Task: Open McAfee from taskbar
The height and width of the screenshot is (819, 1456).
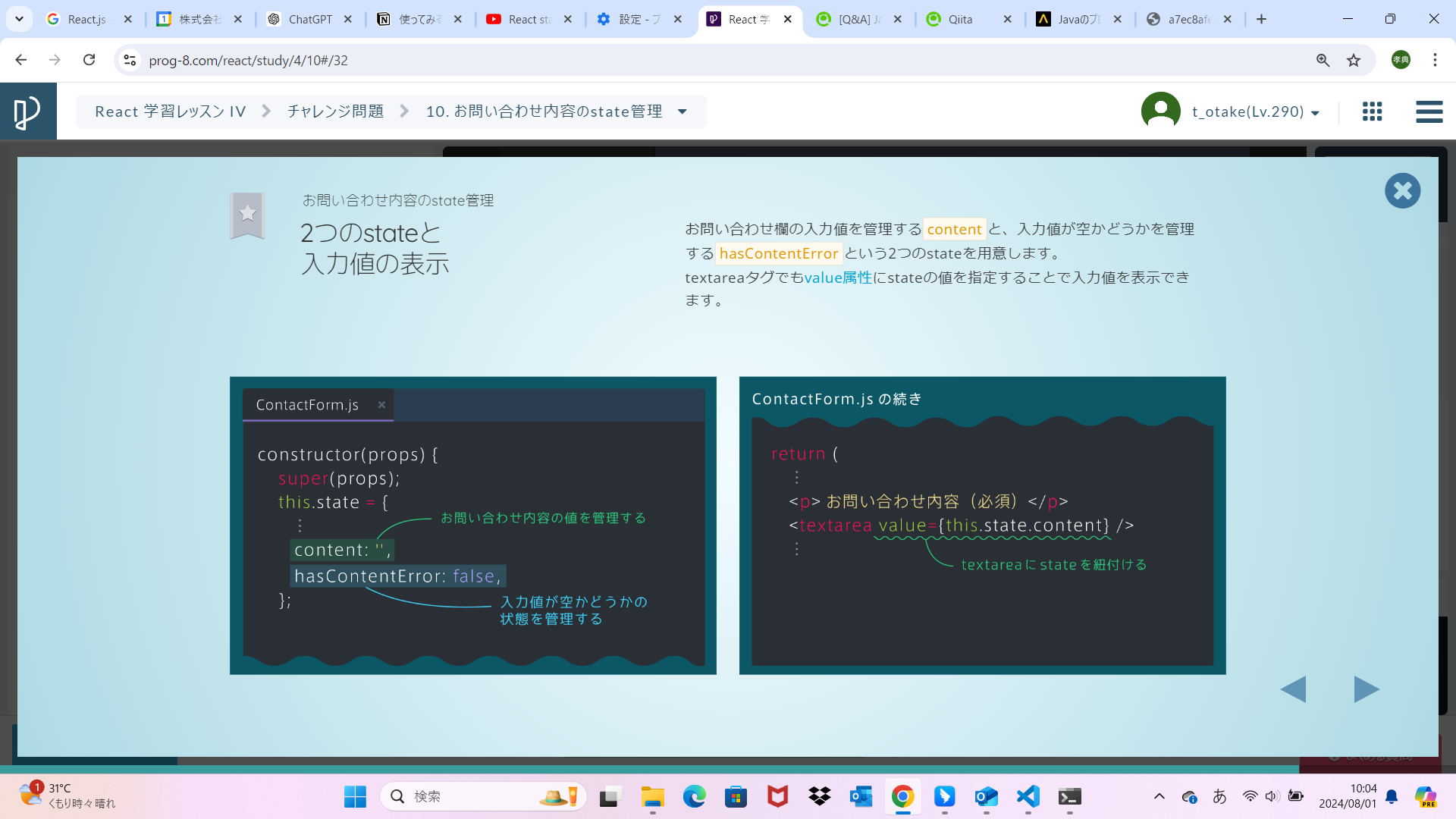Action: pyautogui.click(x=777, y=796)
